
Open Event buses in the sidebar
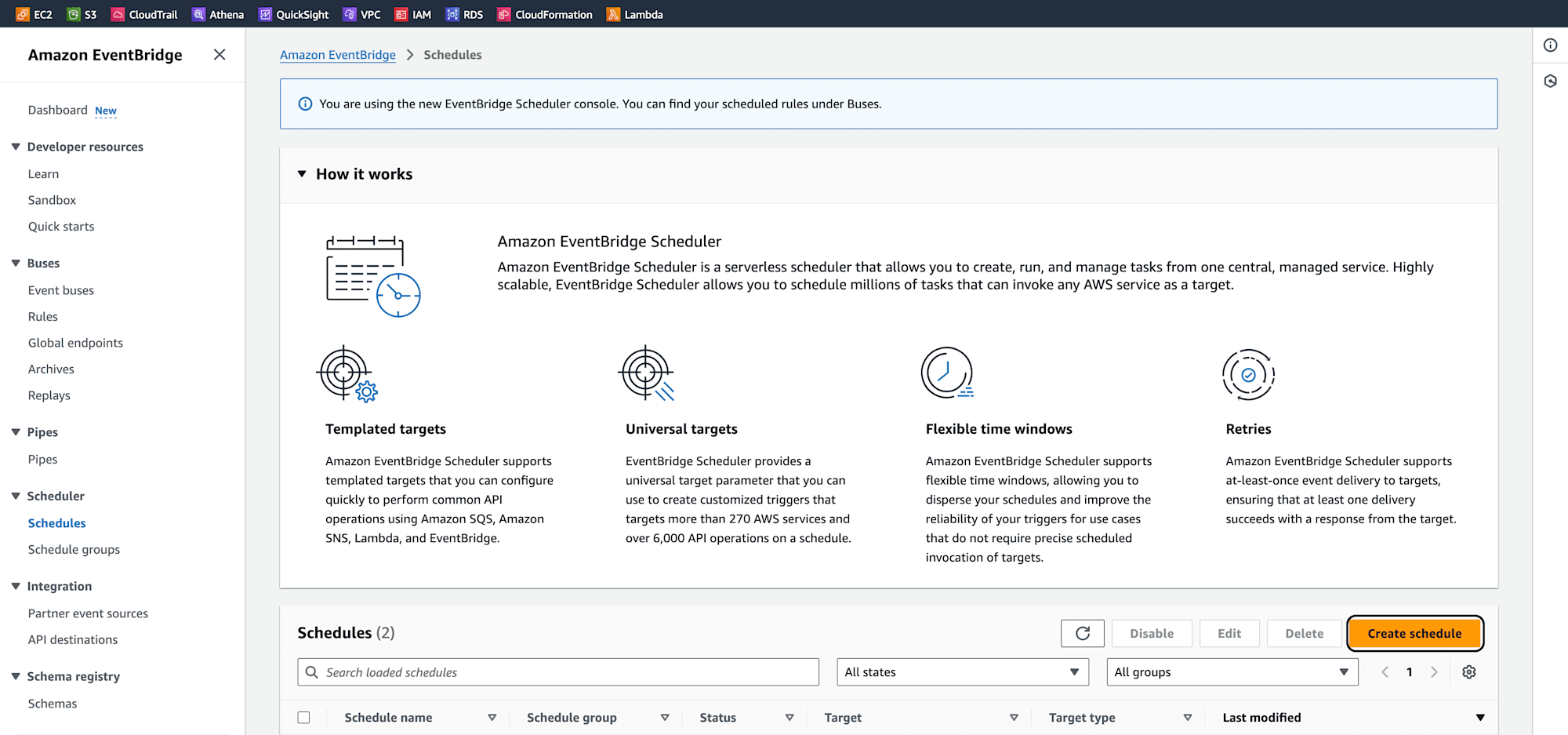pyautogui.click(x=61, y=290)
